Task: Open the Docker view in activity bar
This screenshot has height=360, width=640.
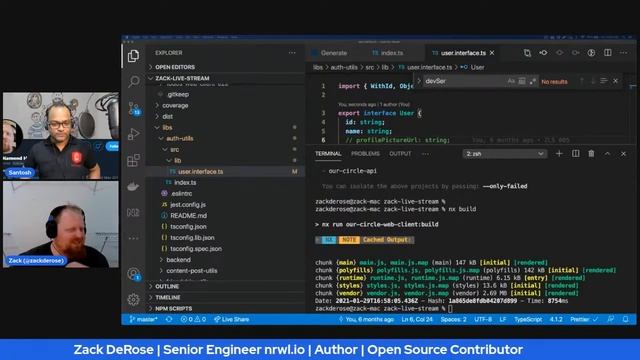Action: (x=133, y=187)
